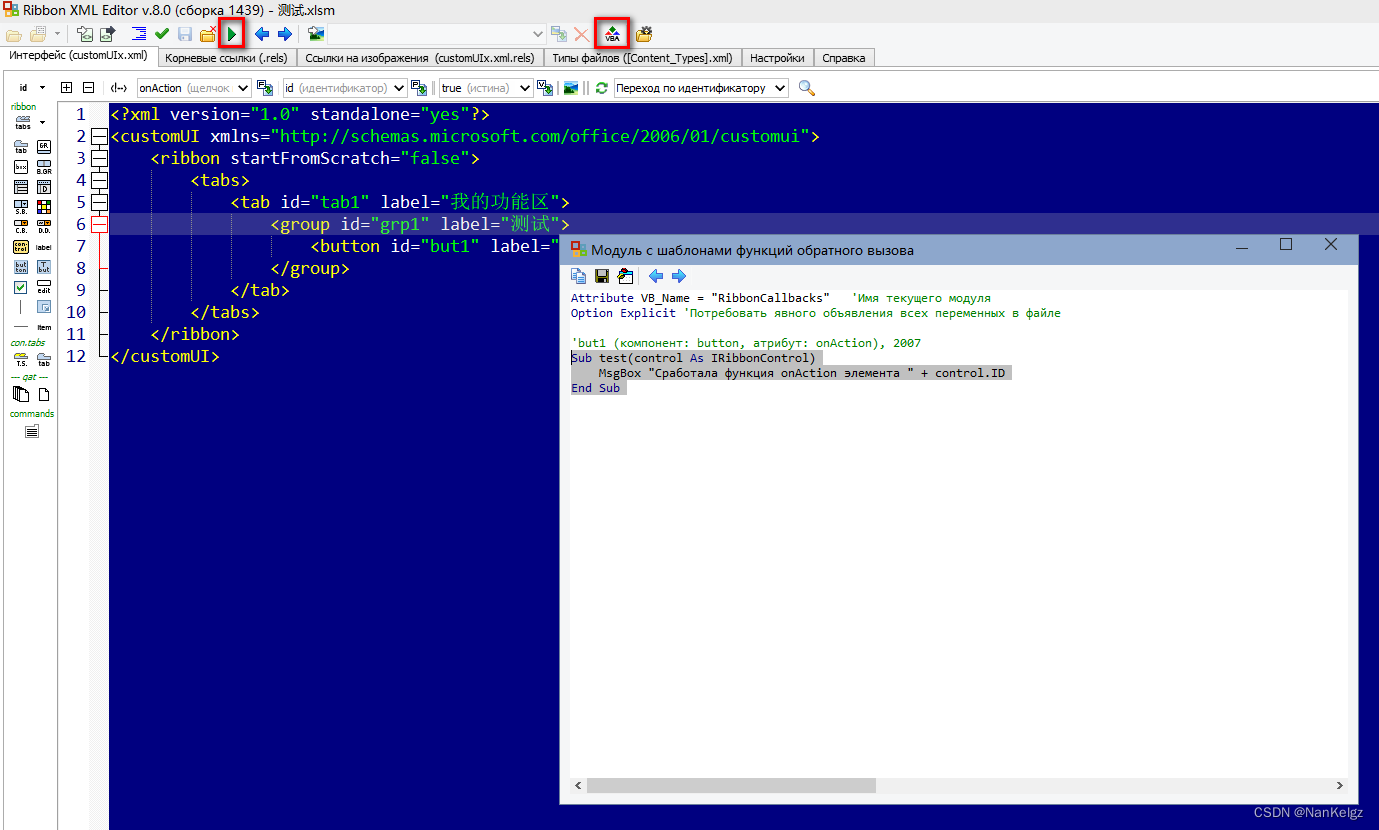
Task: Insert a label element from the sidebar
Action: click(x=44, y=247)
